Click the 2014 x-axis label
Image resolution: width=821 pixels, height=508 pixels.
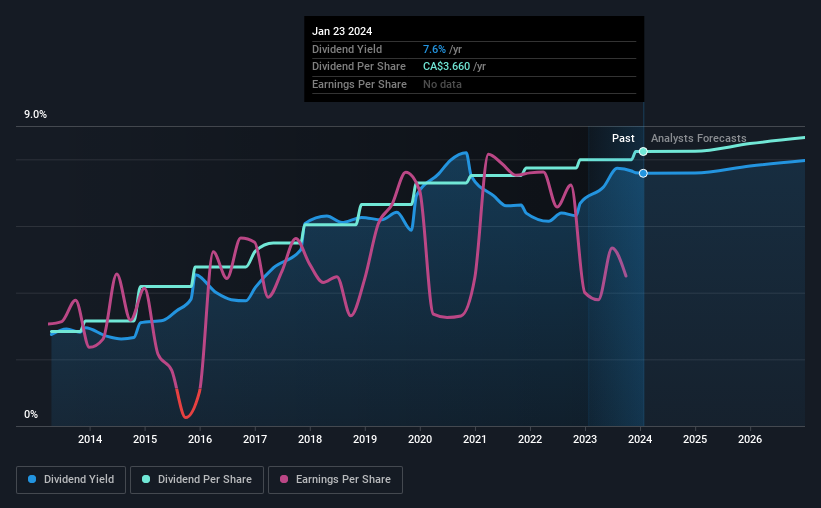(90, 439)
